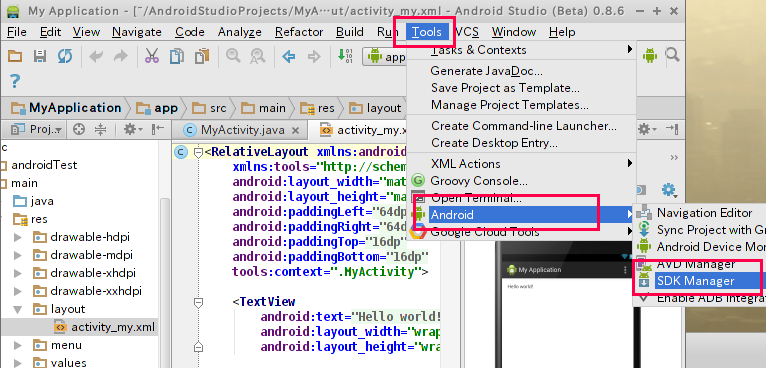Expand the drawable-xhdpi folder

(x=18, y=273)
